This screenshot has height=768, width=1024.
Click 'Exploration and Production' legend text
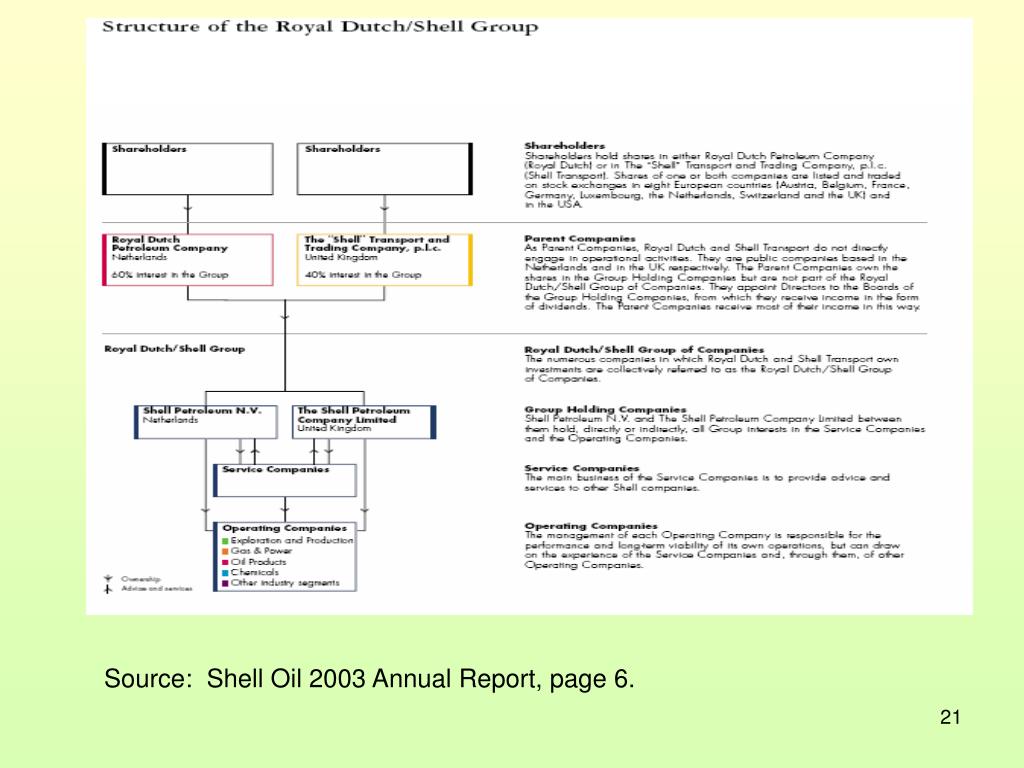pos(292,541)
